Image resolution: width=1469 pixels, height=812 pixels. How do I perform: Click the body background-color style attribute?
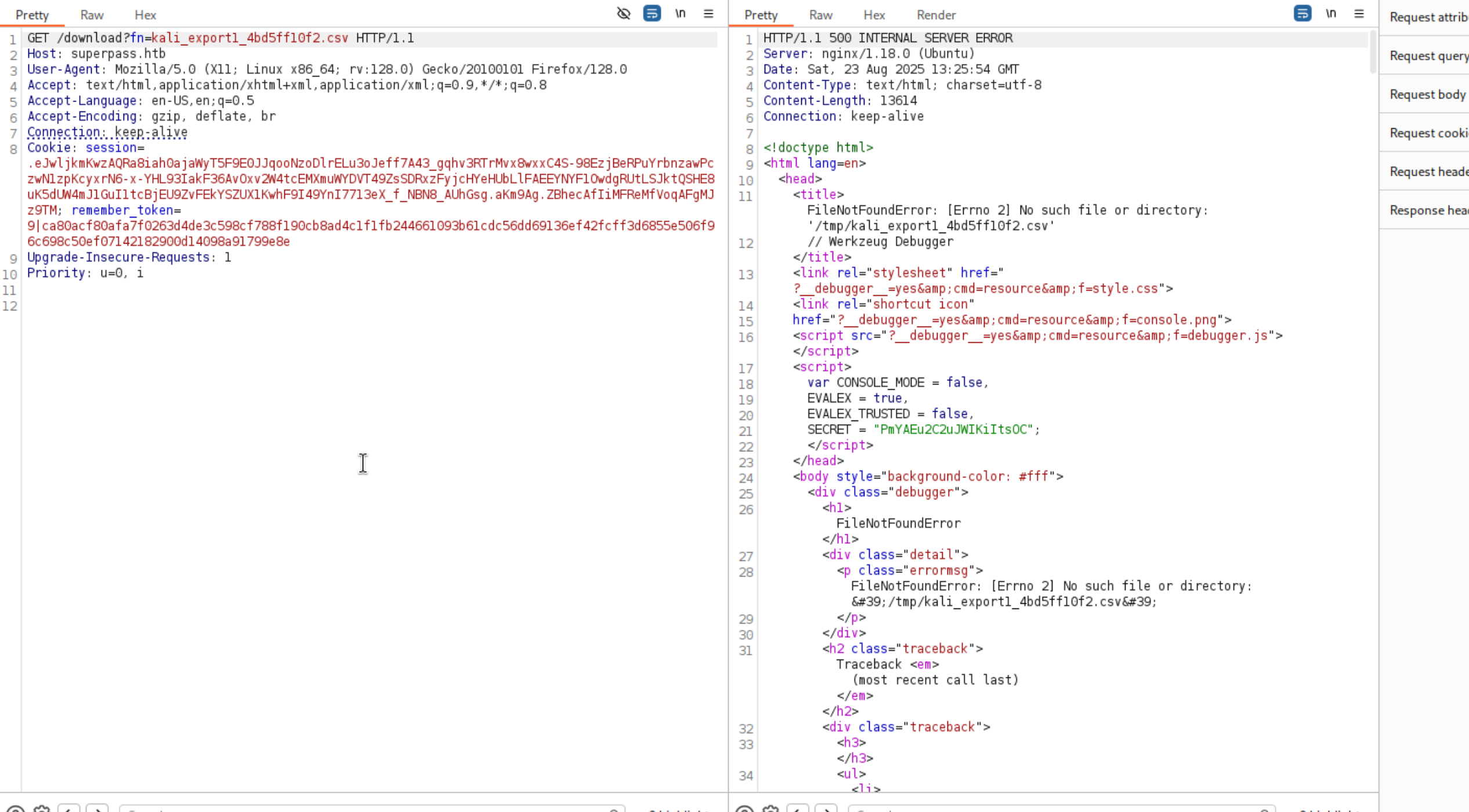pyautogui.click(x=946, y=477)
